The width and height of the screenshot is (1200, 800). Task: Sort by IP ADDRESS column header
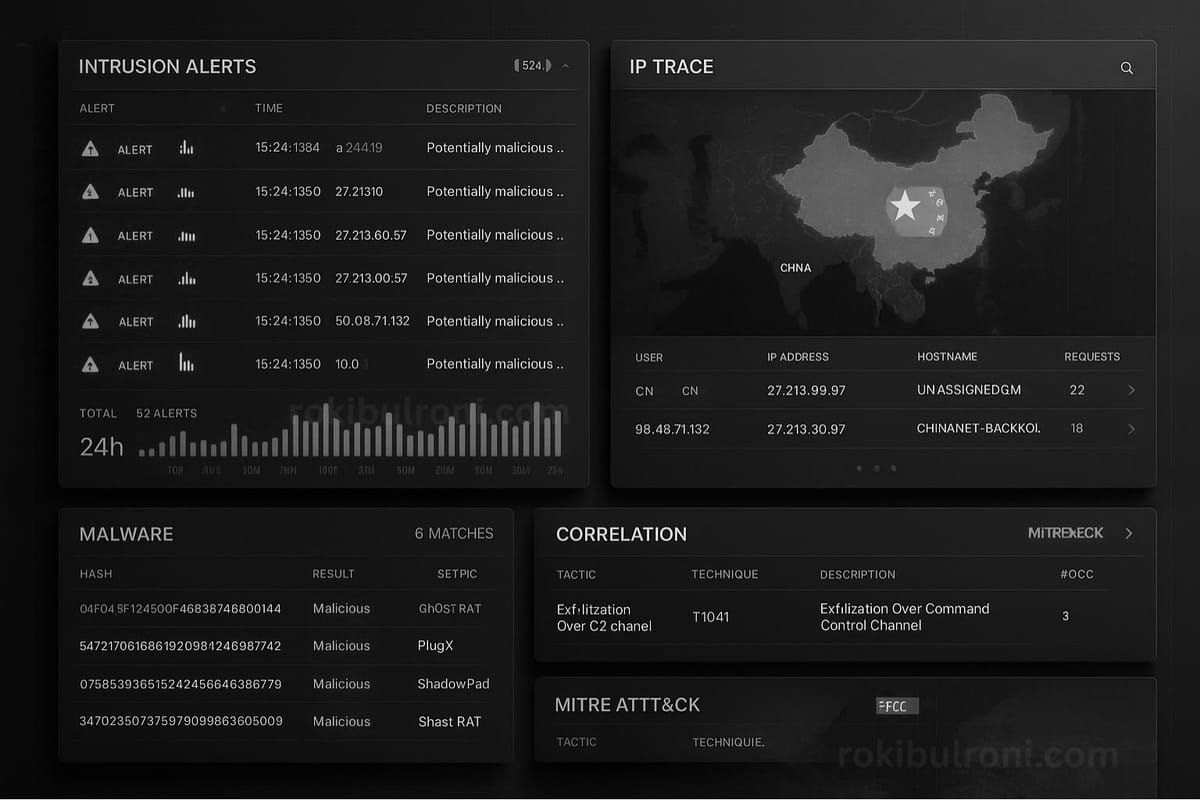(798, 357)
